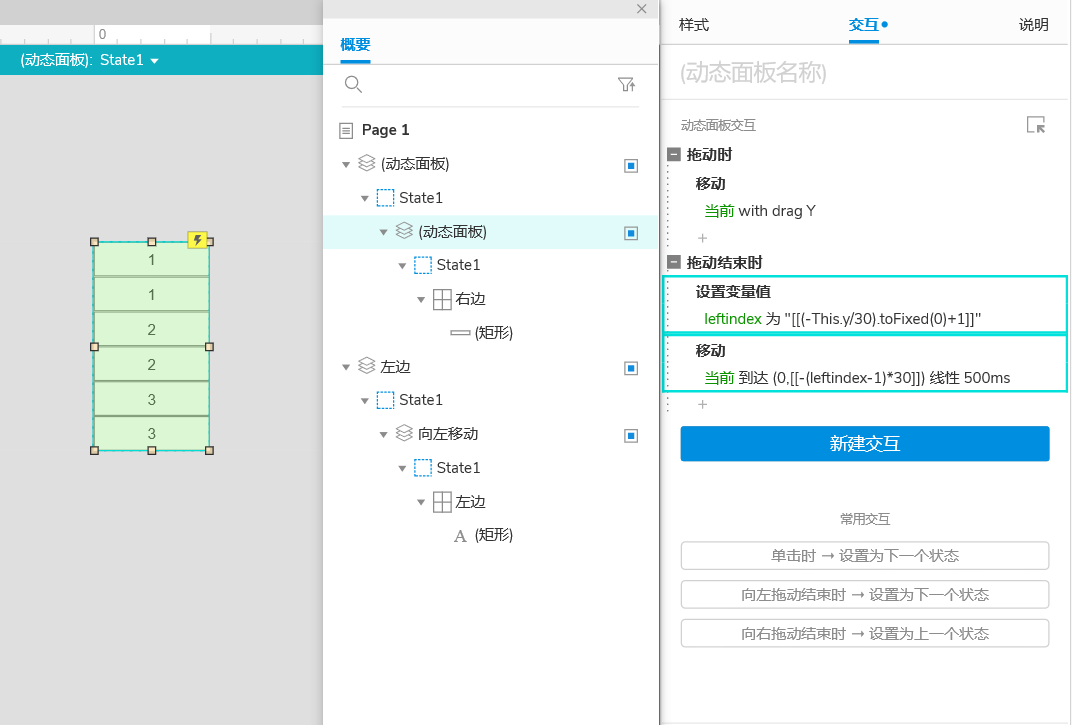Click the search icon in the outline panel
Screen dimensions: 1072x725
pyautogui.click(x=353, y=84)
